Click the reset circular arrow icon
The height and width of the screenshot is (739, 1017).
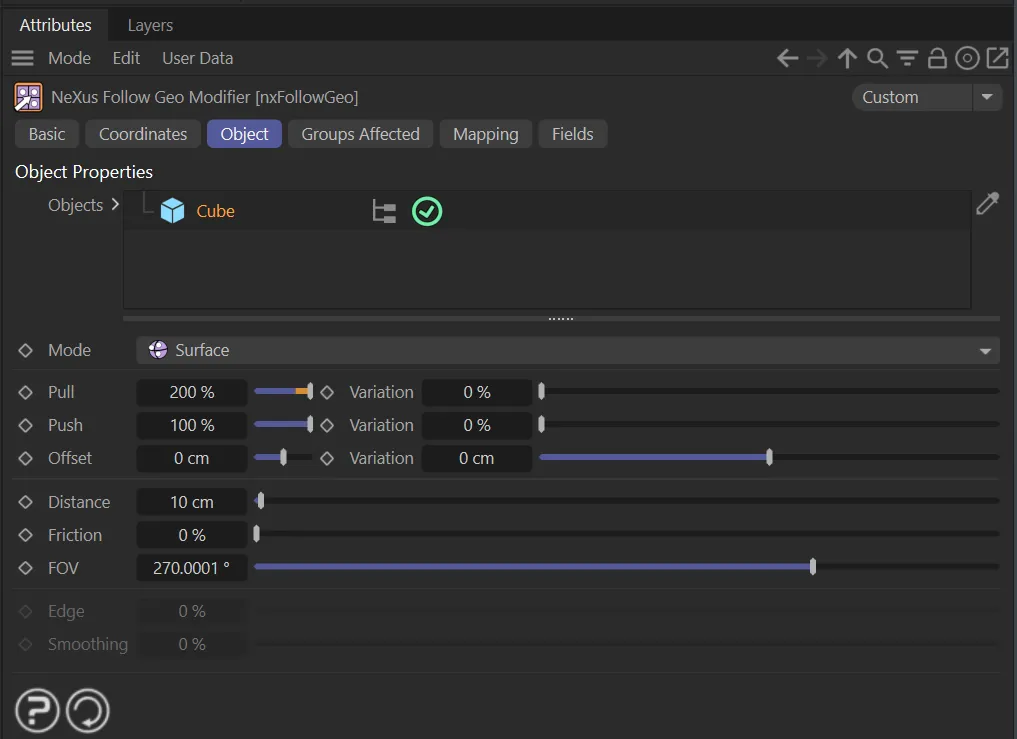pyautogui.click(x=88, y=712)
